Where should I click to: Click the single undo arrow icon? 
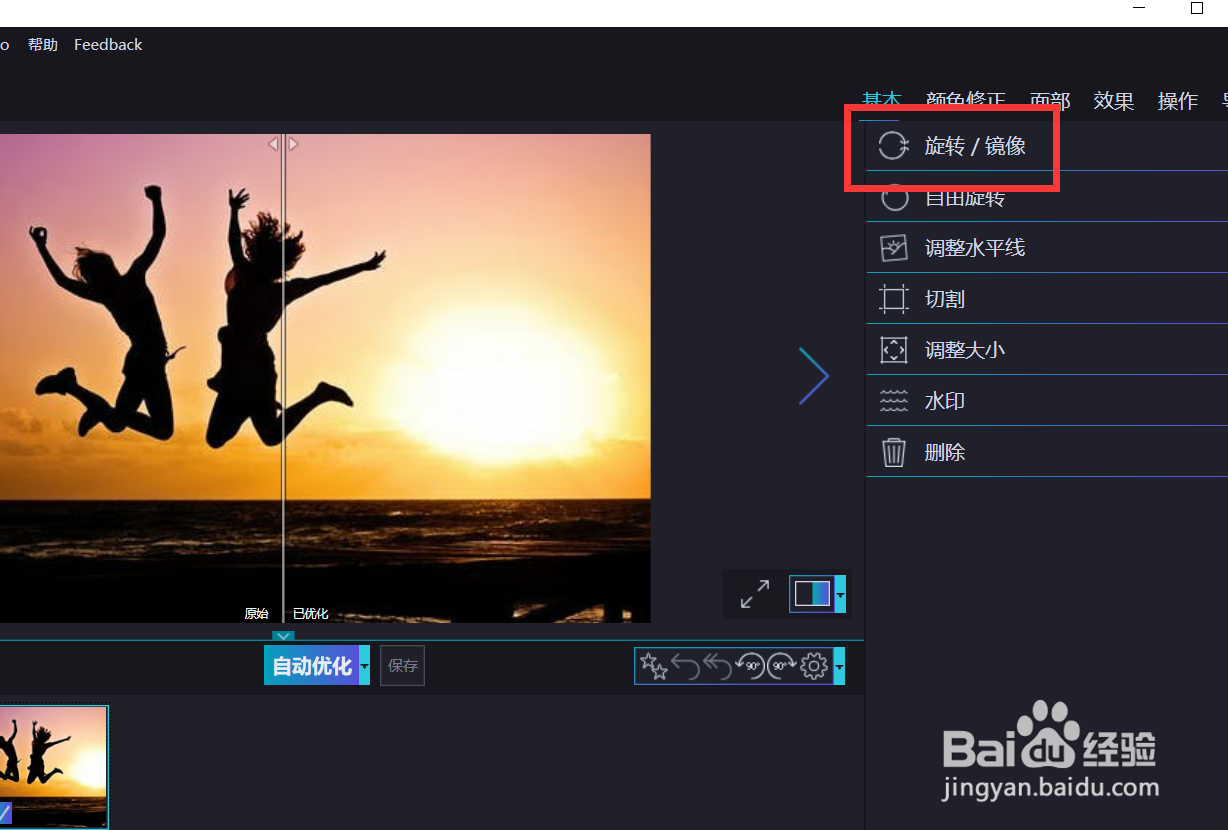tap(685, 666)
